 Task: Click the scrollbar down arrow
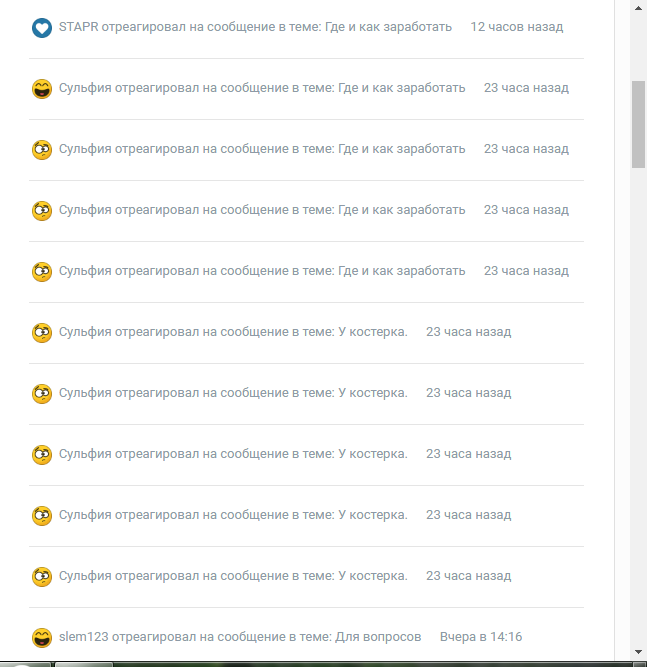click(638, 651)
